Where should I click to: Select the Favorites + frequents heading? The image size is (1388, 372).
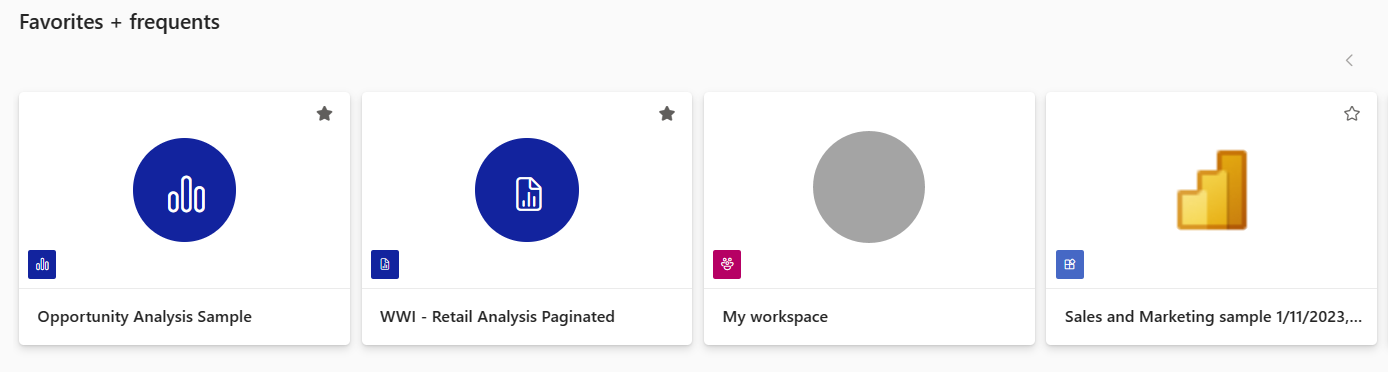(120, 22)
